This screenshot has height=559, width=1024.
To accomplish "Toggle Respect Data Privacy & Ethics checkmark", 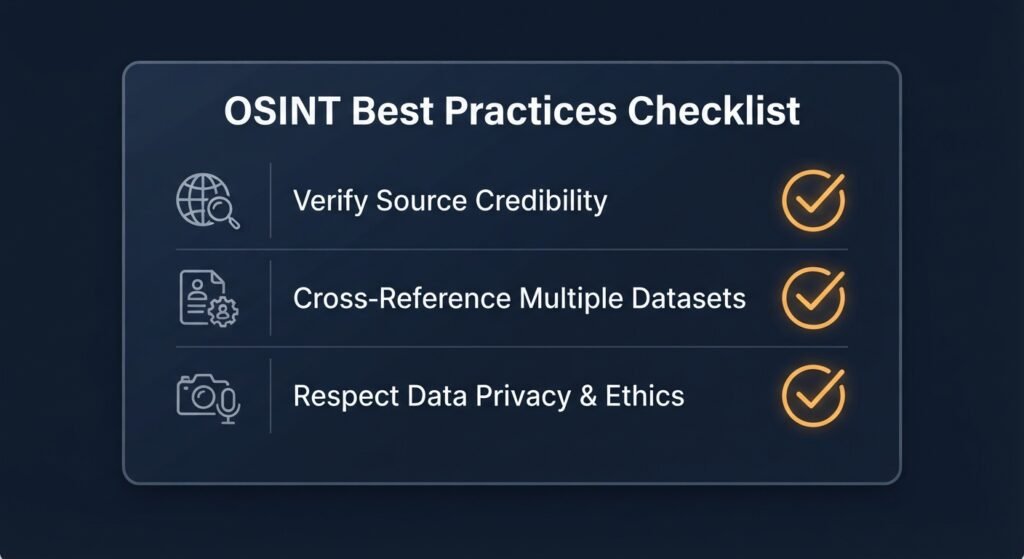I will click(813, 396).
